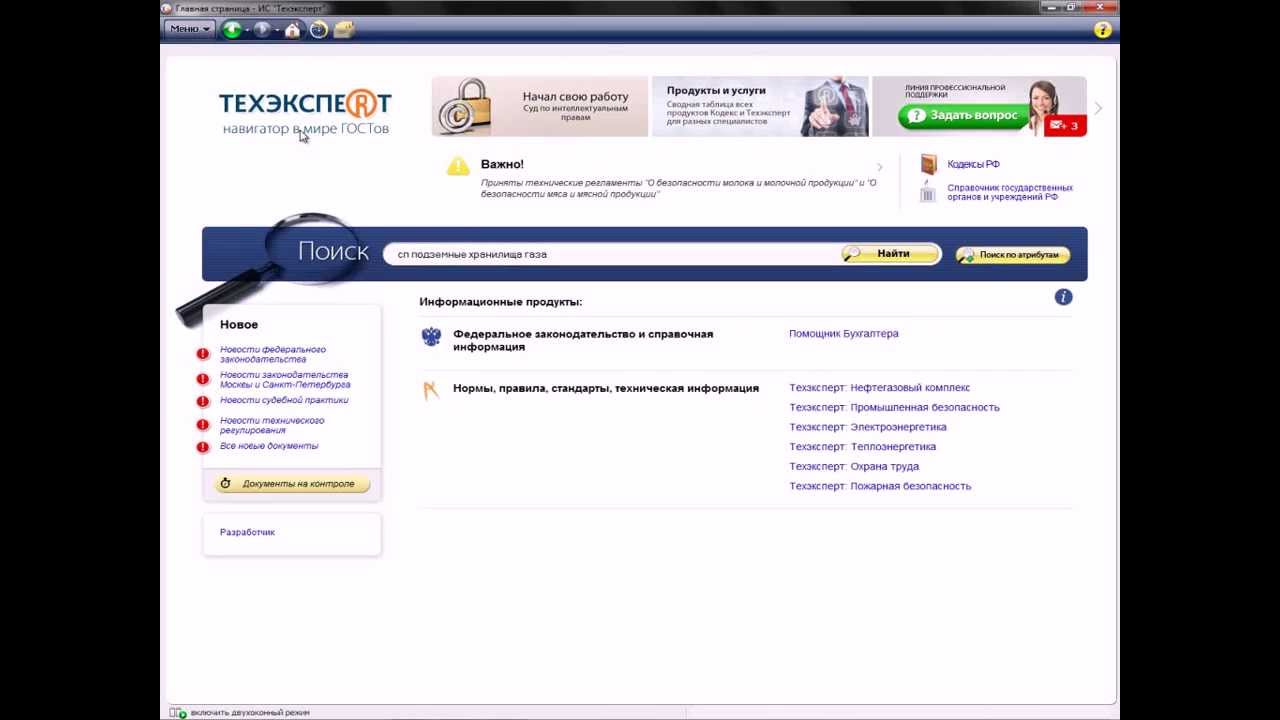This screenshot has width=1280, height=720.
Task: Enable two-window mode in status bar
Action: pyautogui.click(x=250, y=713)
